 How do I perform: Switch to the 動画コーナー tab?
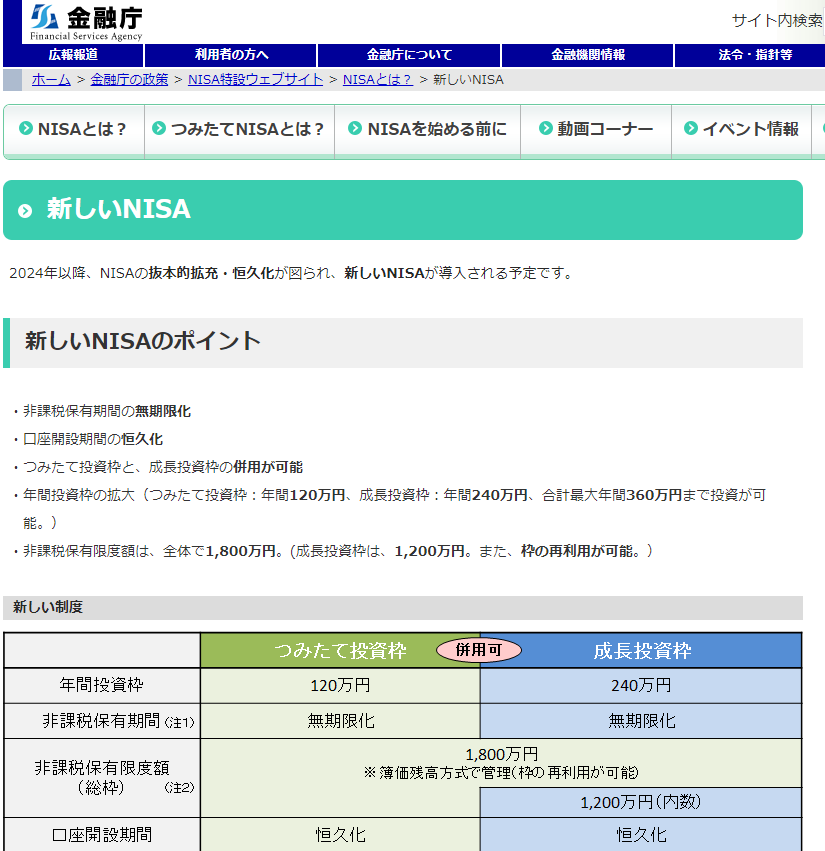coord(596,130)
